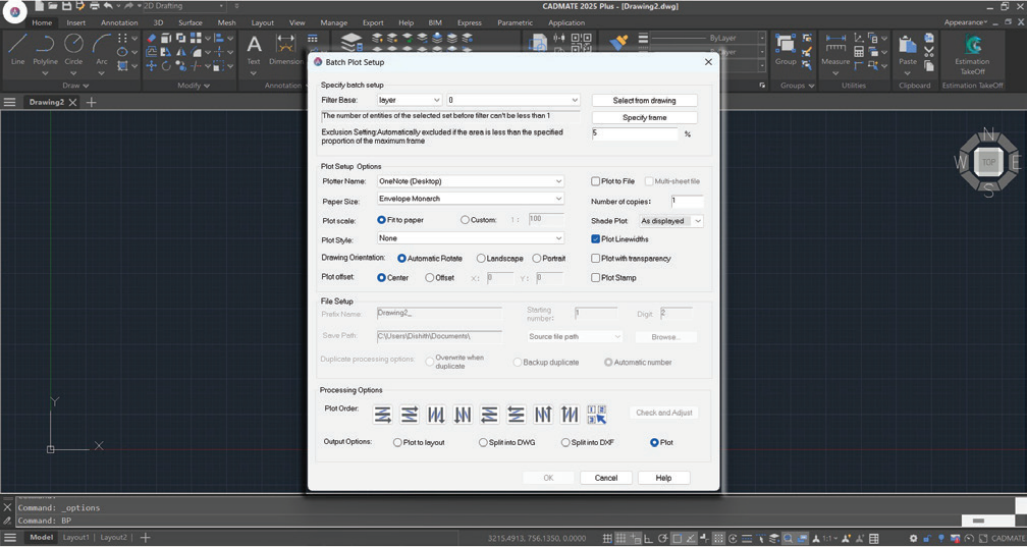
Task: Switch to the Layout1 tab
Action: [76, 538]
